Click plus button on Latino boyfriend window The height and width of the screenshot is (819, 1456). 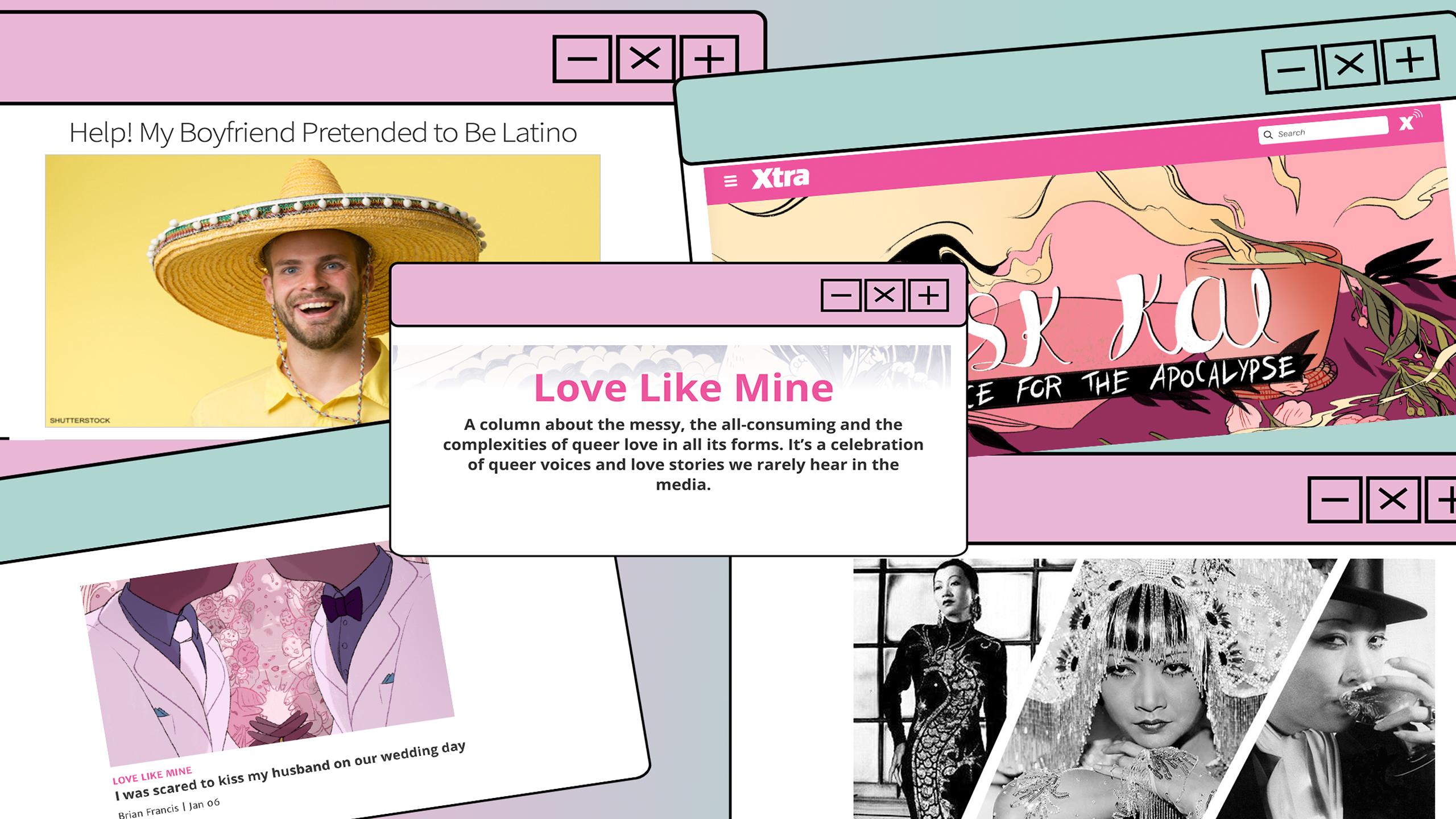[x=709, y=56]
